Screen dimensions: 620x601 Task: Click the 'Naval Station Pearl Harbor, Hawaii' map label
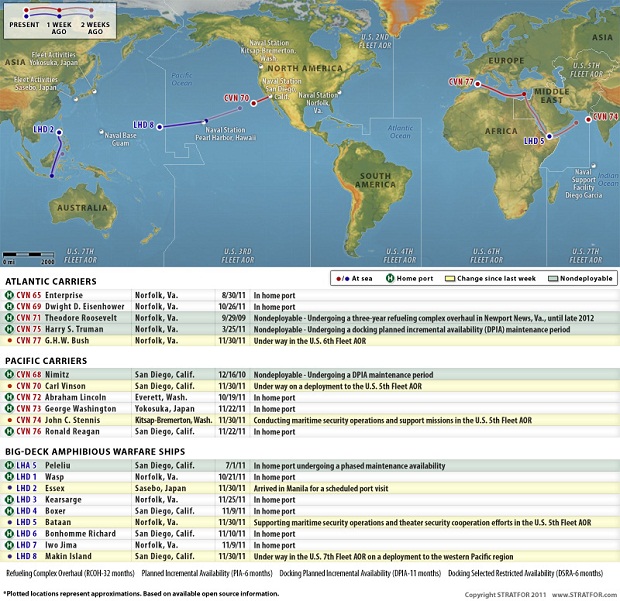225,134
